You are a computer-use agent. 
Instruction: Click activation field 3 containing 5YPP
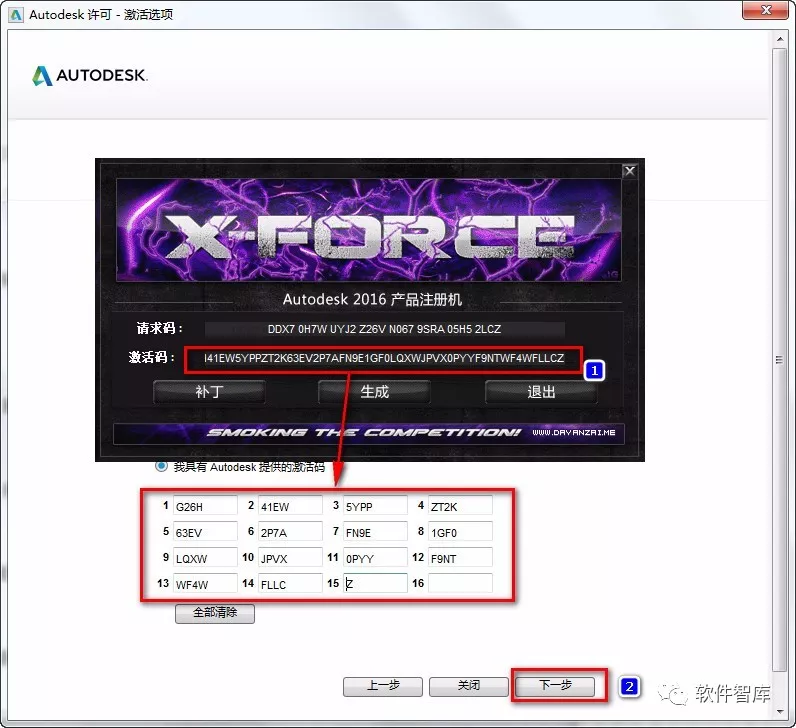point(375,506)
